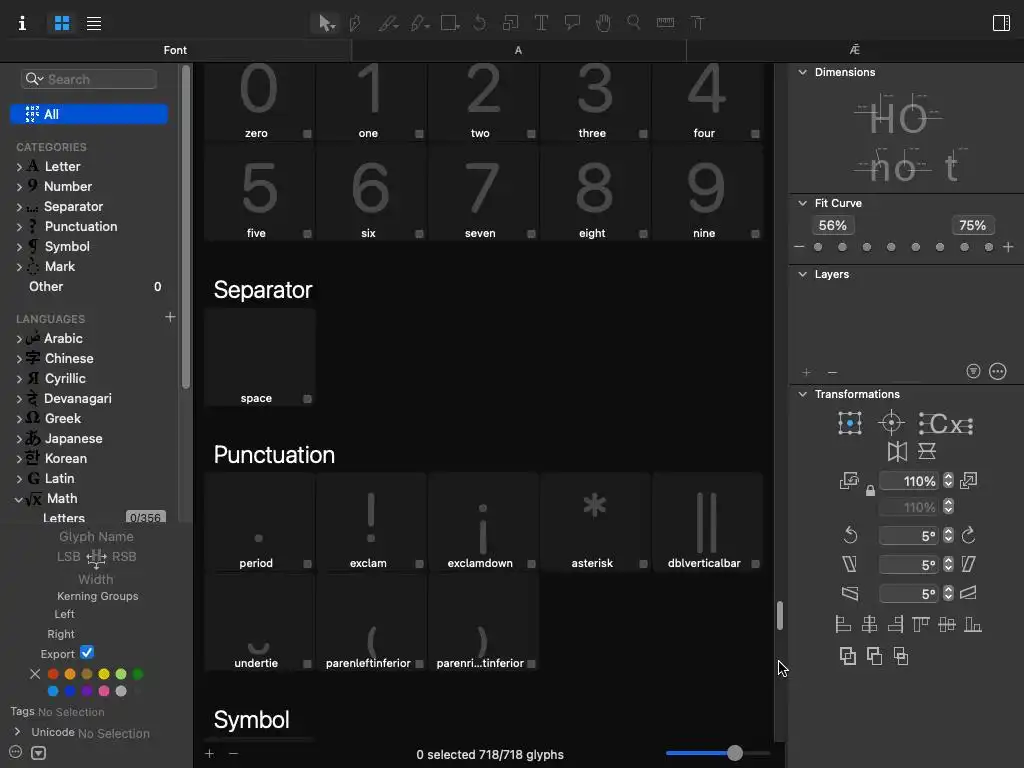Viewport: 1024px width, 768px height.
Task: Choose the red color label
Action: click(53, 674)
